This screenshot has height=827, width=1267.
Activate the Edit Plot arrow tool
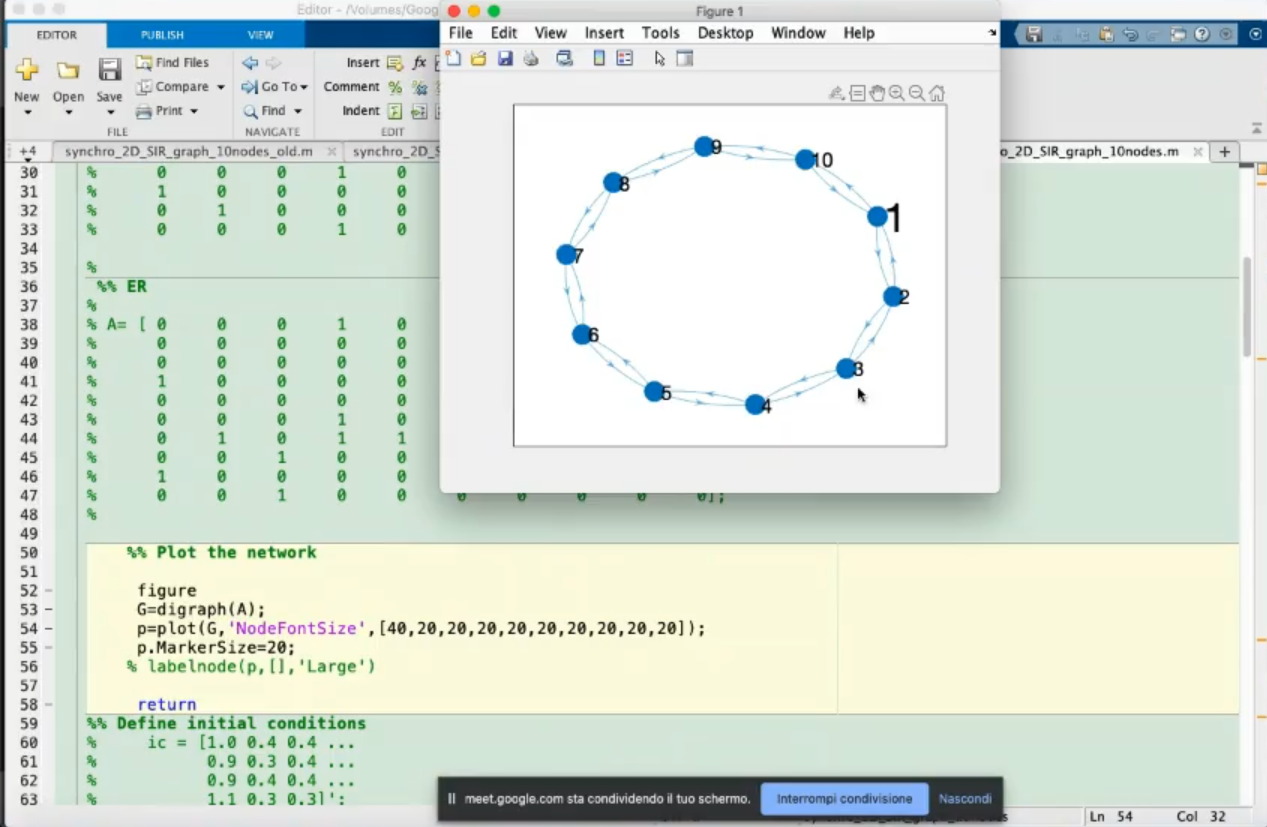pyautogui.click(x=659, y=59)
